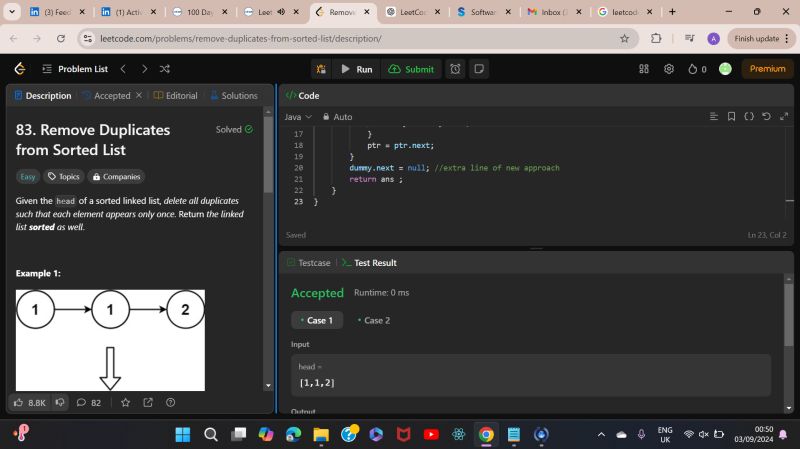
Task: Open the Editorial tab
Action: pos(176,95)
